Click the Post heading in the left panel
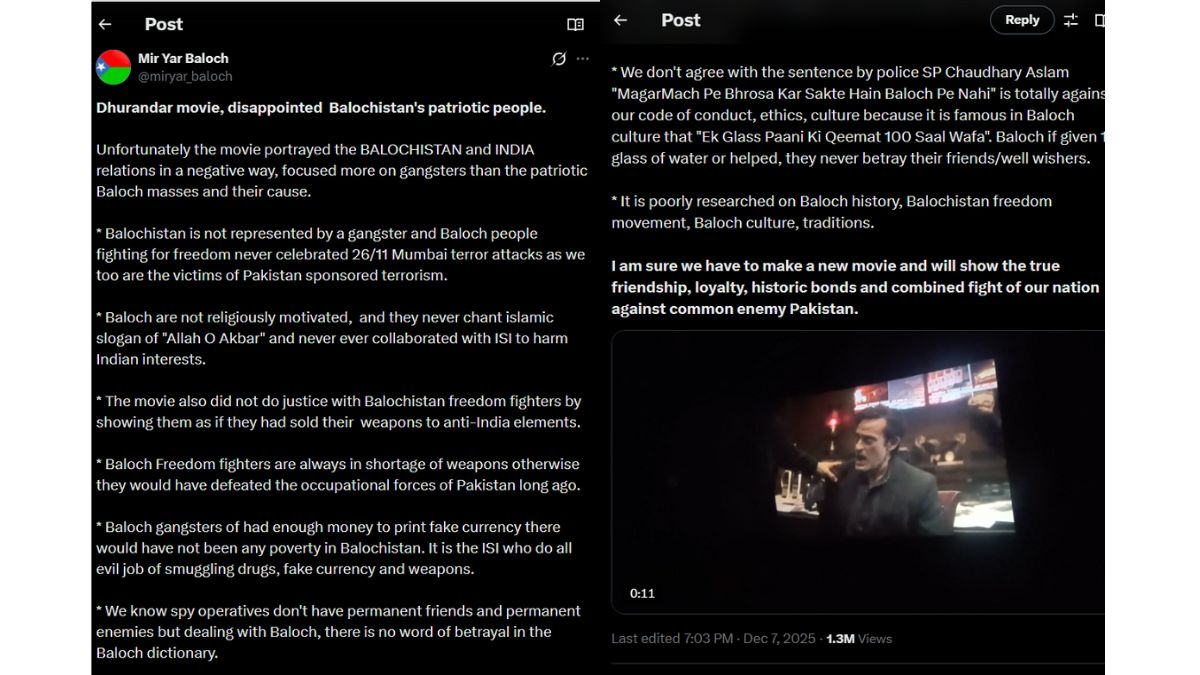 pyautogui.click(x=164, y=24)
